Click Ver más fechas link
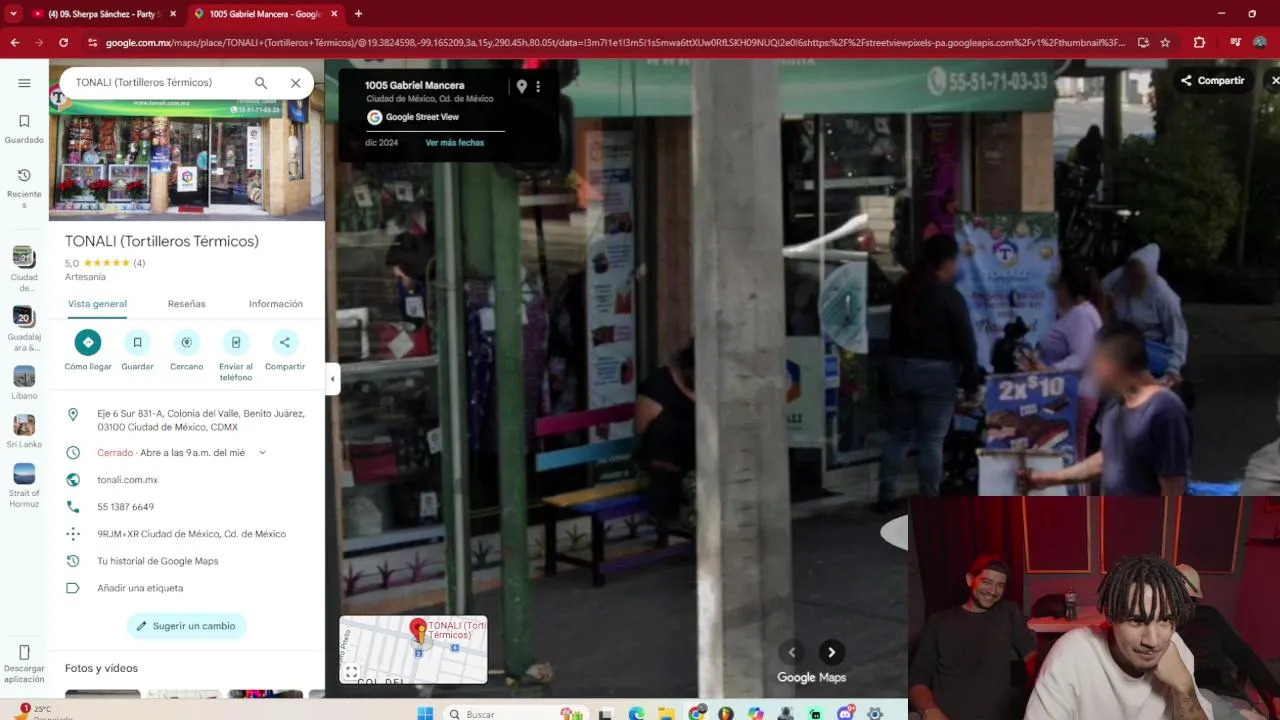The width and height of the screenshot is (1280, 720). pyautogui.click(x=455, y=143)
